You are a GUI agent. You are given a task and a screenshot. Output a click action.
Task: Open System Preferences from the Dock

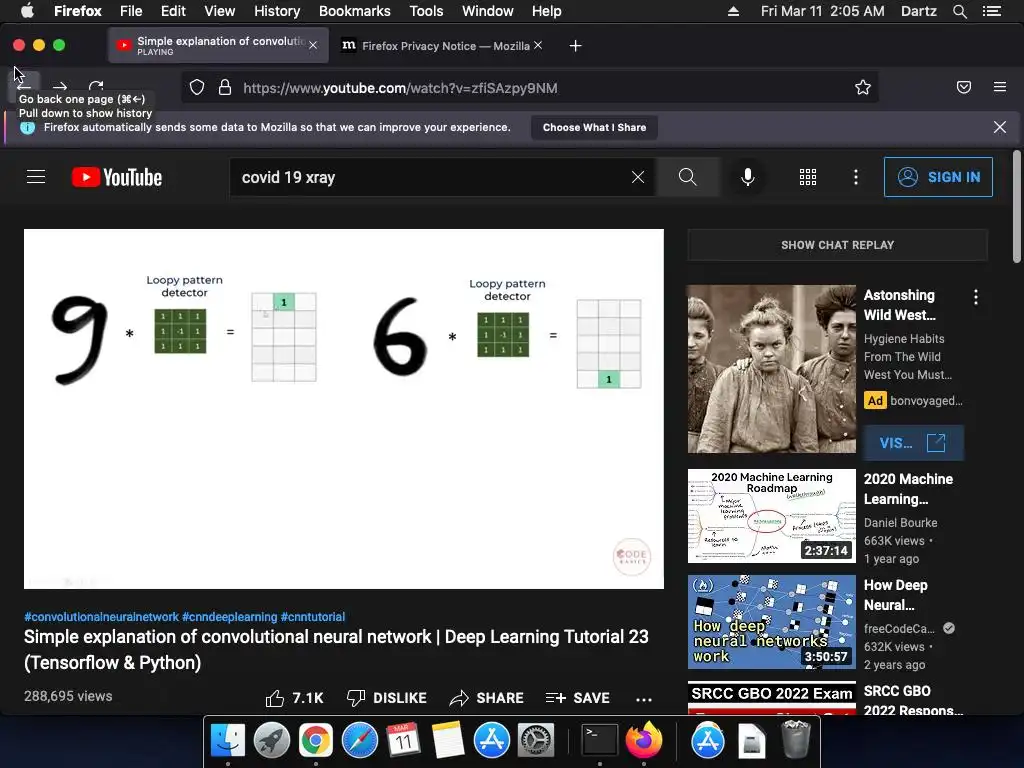[535, 741]
